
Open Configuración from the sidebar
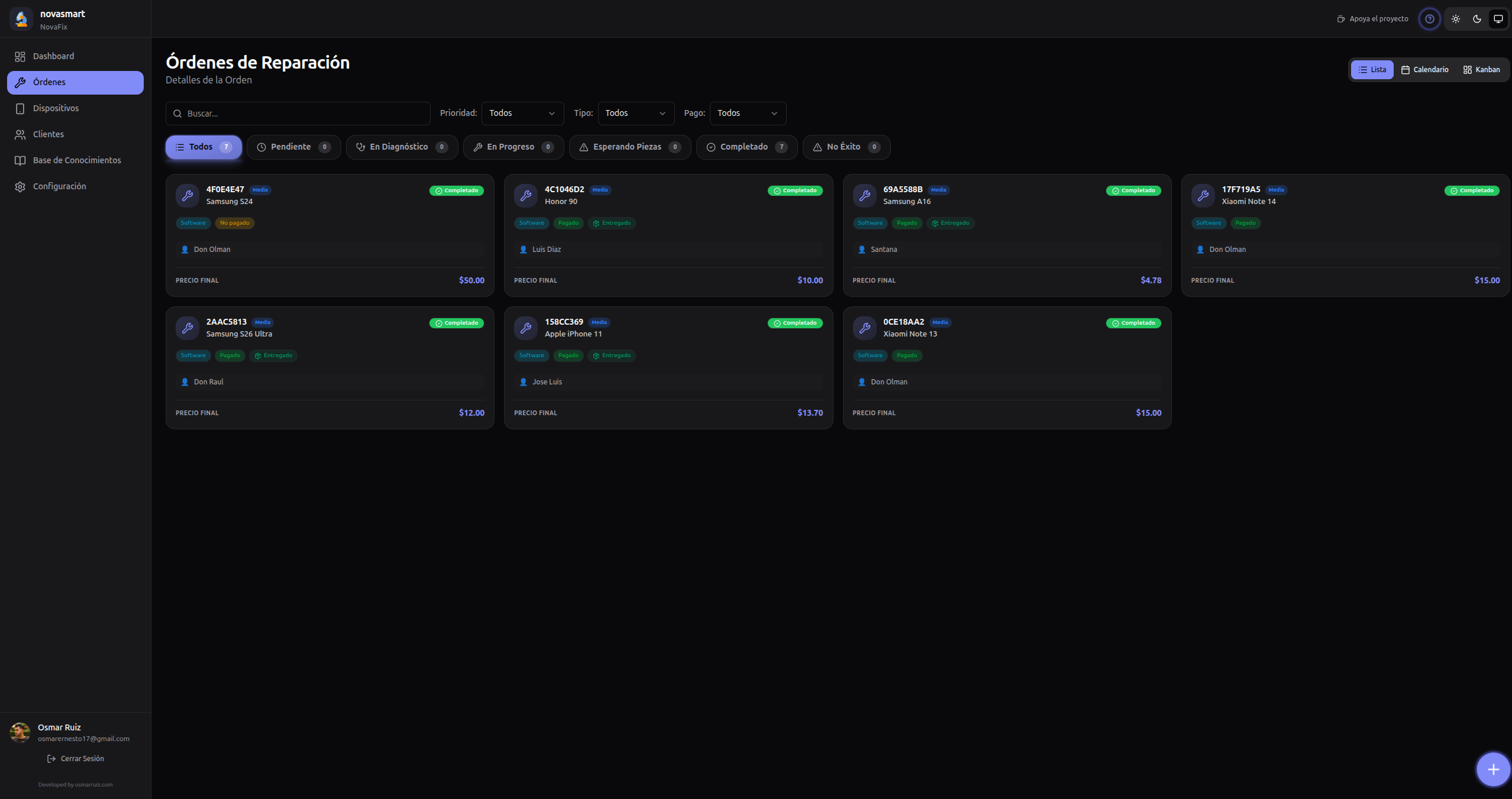click(59, 186)
